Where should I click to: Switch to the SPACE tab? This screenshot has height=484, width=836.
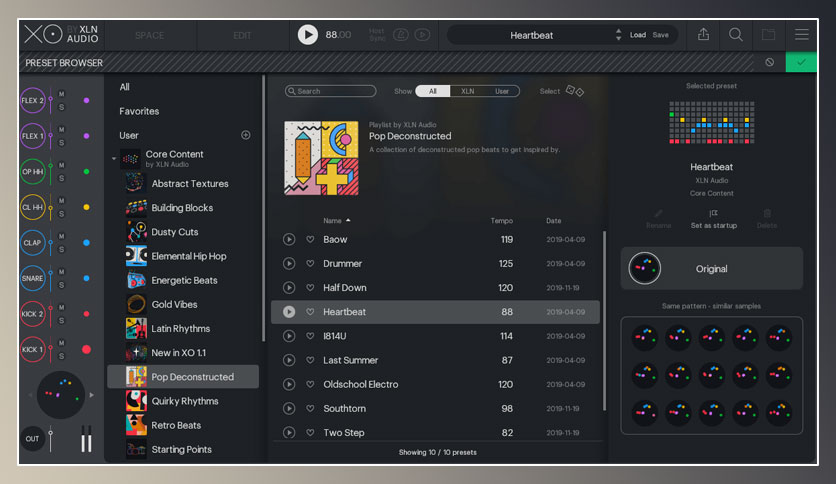(149, 35)
